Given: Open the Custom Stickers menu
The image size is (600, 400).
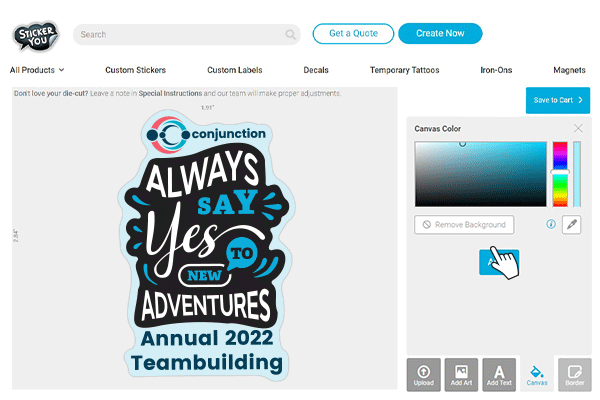Looking at the screenshot, I should [x=135, y=70].
